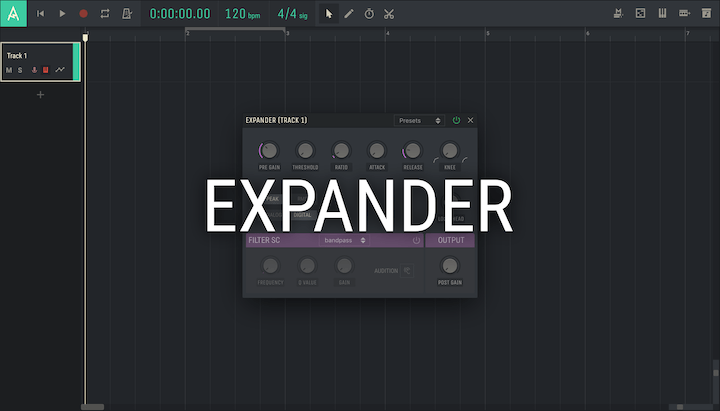The width and height of the screenshot is (720, 411).
Task: Change the 4/4 time signature
Action: click(x=292, y=14)
